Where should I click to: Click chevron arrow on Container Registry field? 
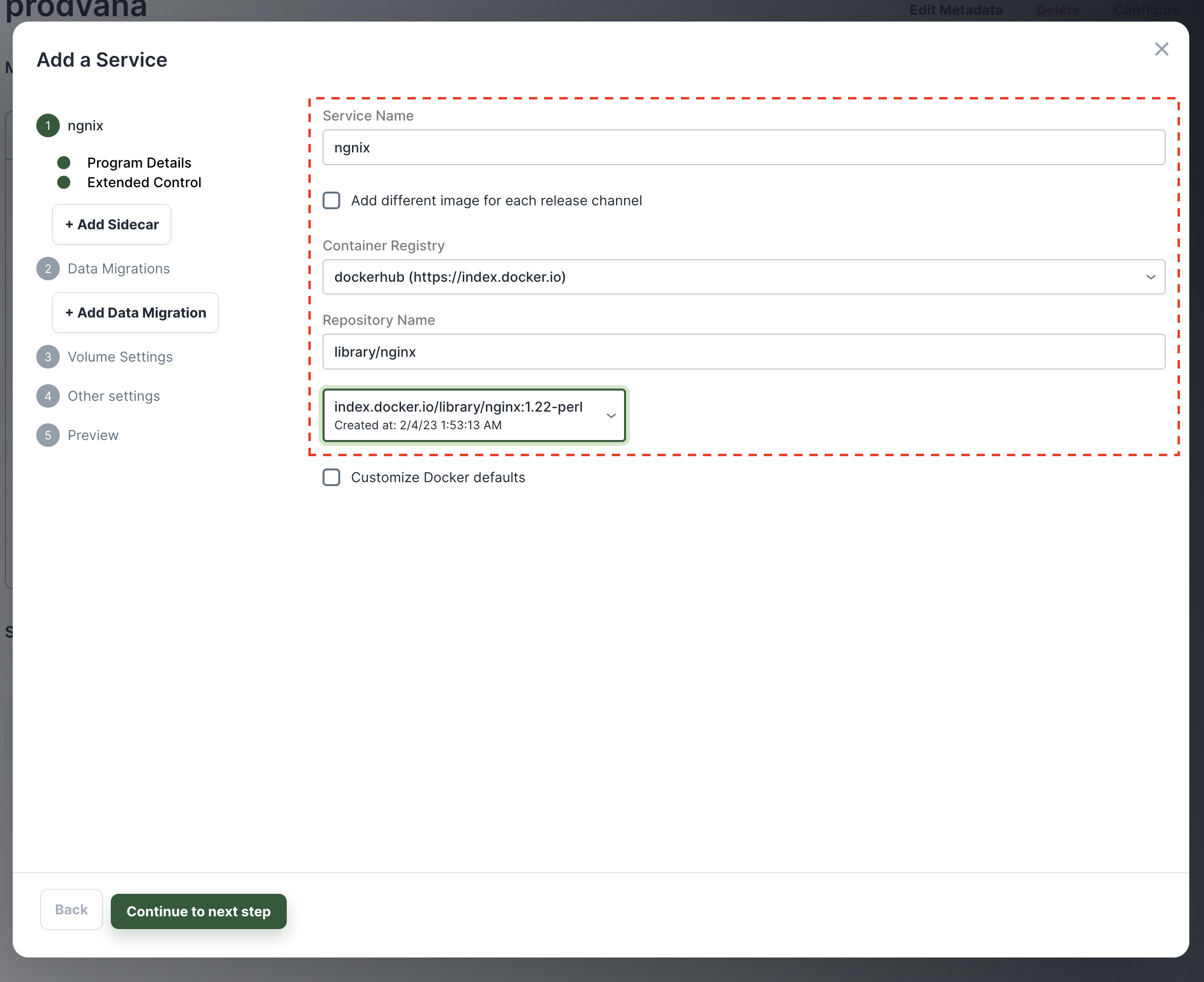coord(1150,277)
